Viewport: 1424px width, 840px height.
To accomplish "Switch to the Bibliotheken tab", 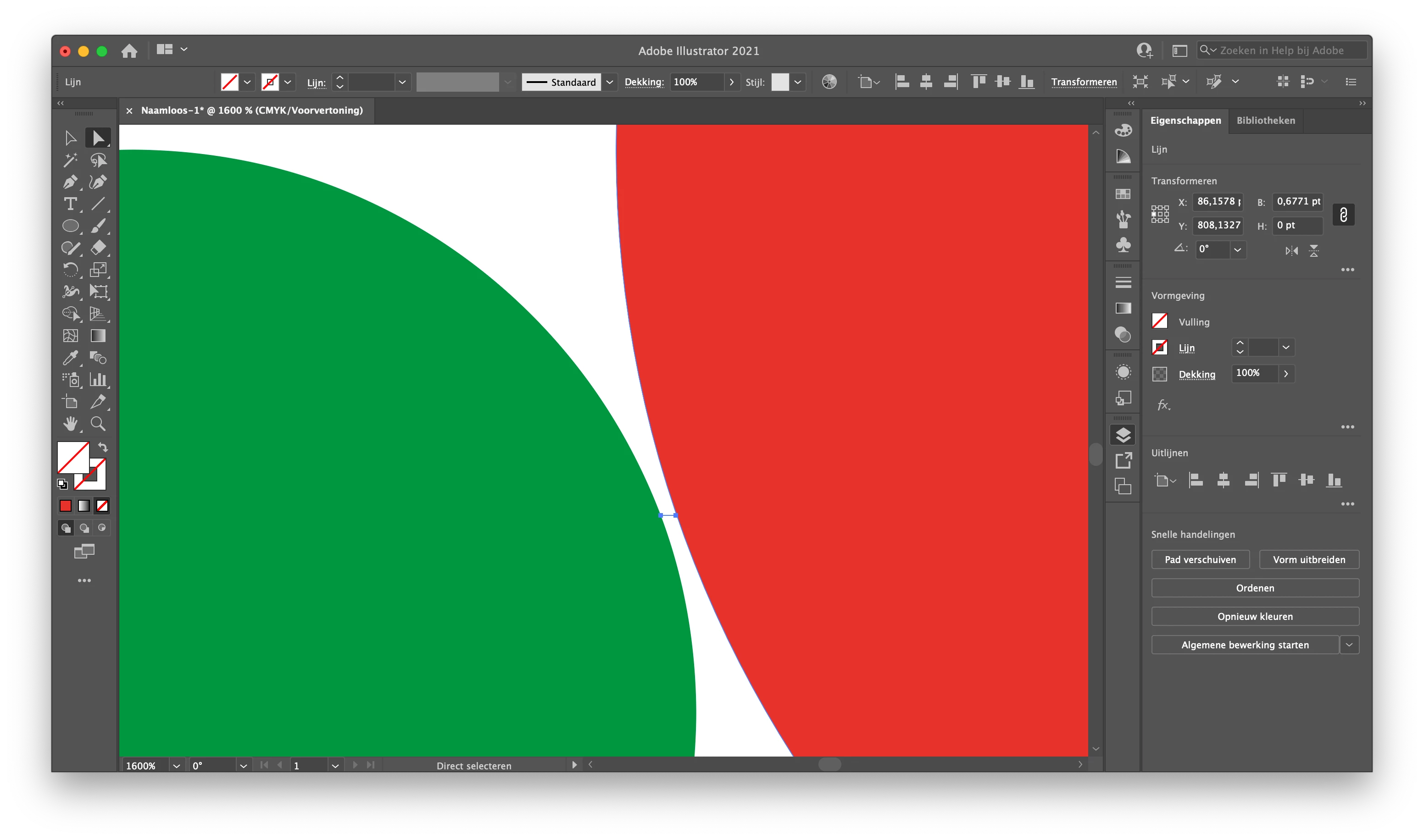I will click(x=1265, y=121).
